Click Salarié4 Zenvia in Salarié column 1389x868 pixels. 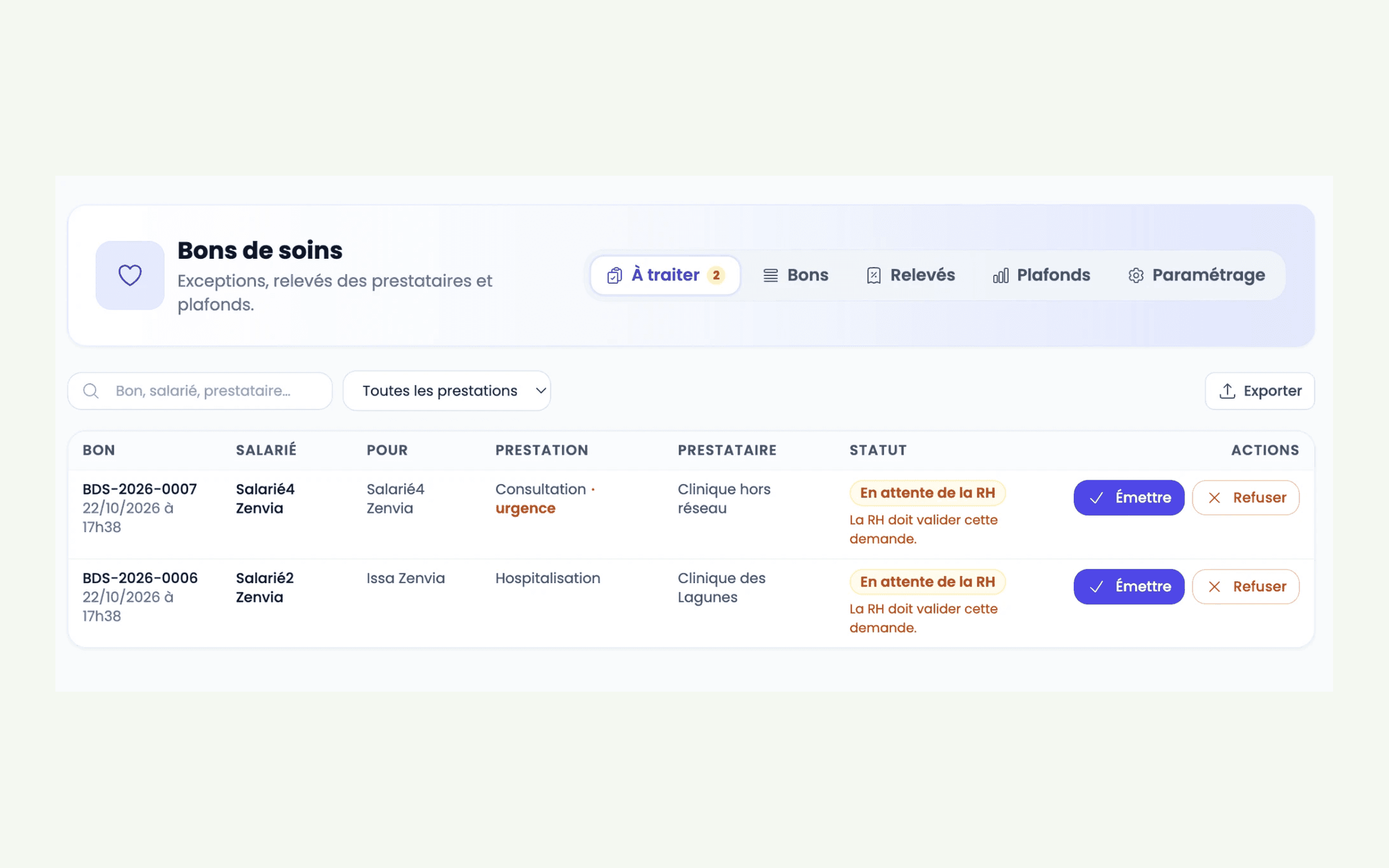tap(265, 499)
